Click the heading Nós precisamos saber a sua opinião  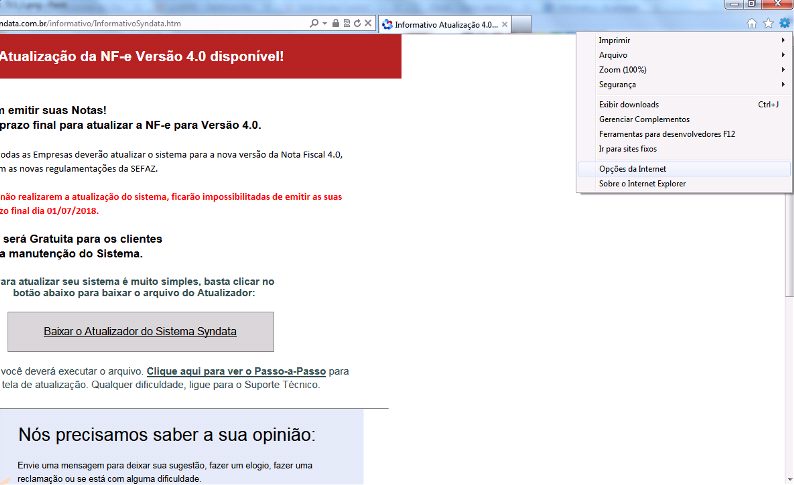point(167,434)
